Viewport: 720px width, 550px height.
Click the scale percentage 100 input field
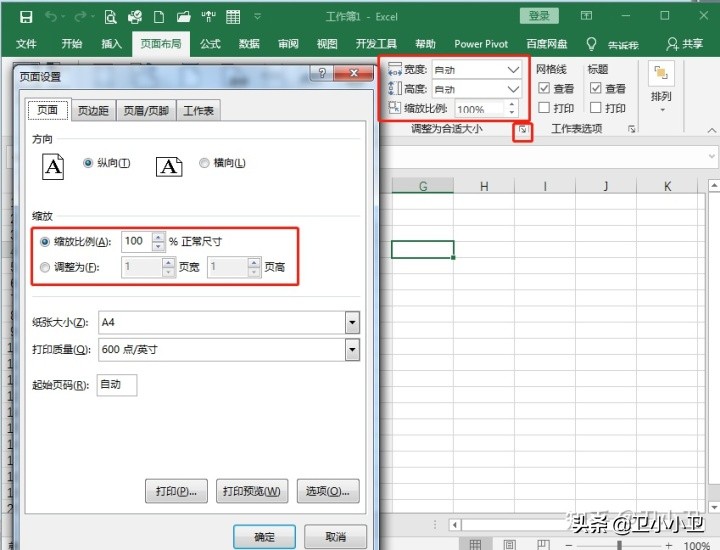(x=136, y=241)
